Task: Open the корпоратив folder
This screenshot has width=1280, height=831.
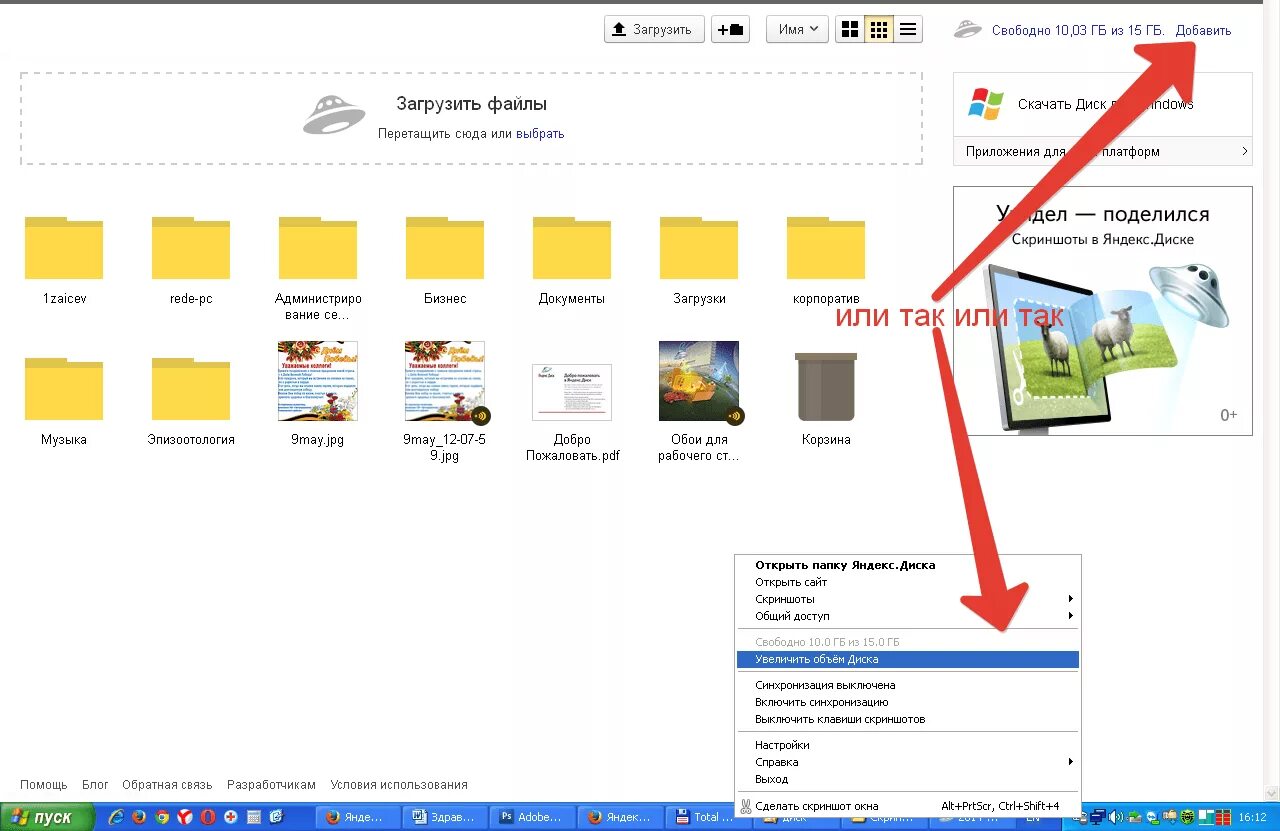Action: 826,248
